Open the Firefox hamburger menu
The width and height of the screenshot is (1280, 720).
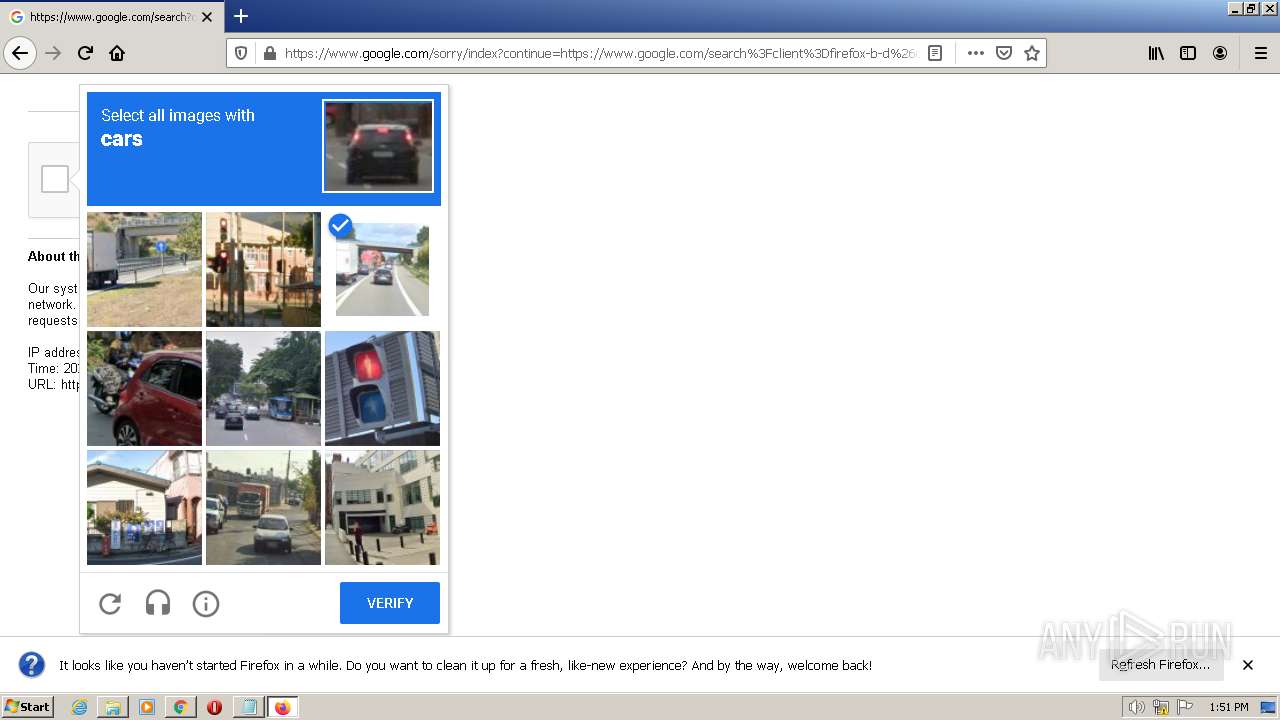(1261, 53)
